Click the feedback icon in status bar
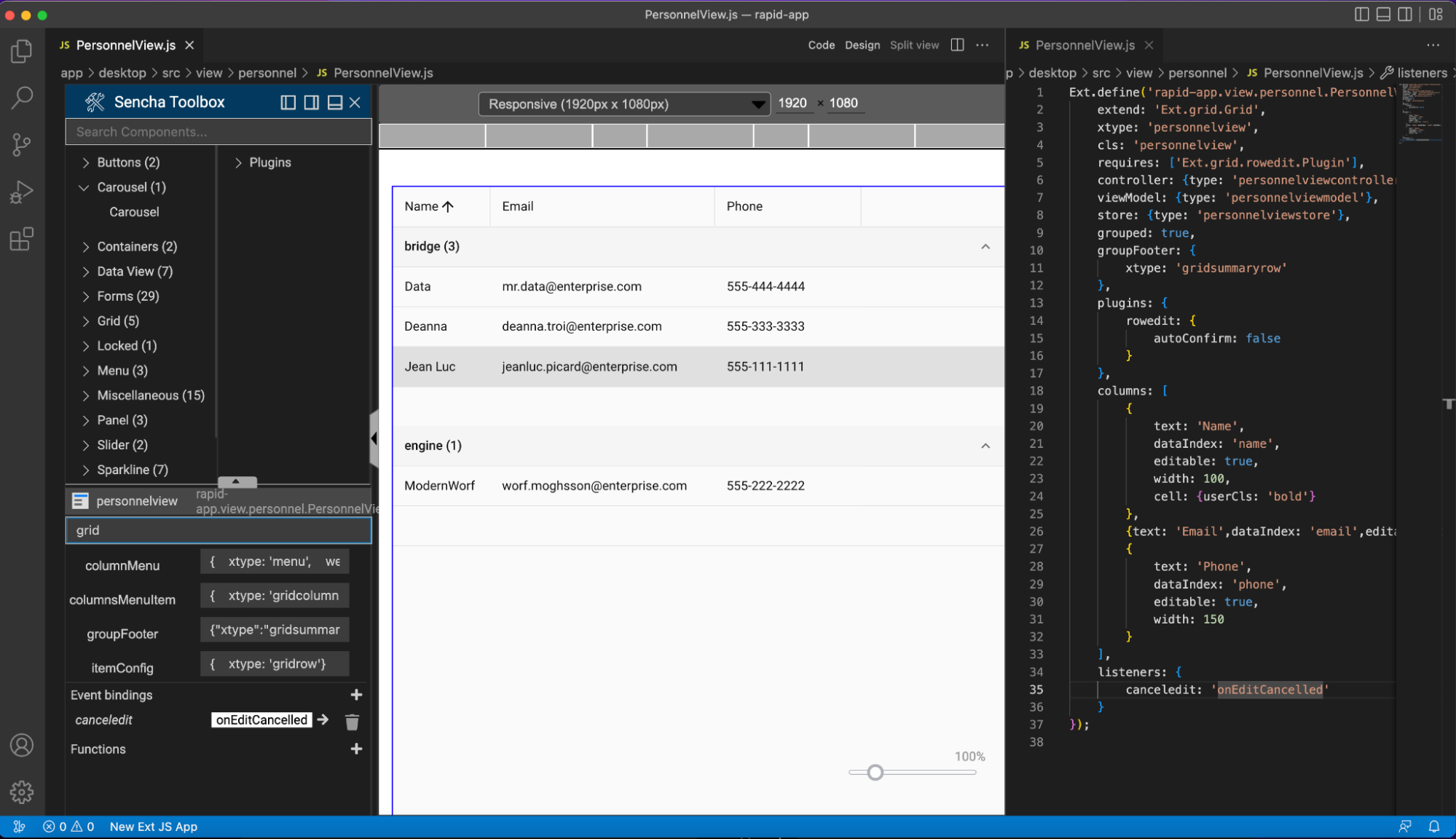This screenshot has height=839, width=1456. tap(1405, 827)
